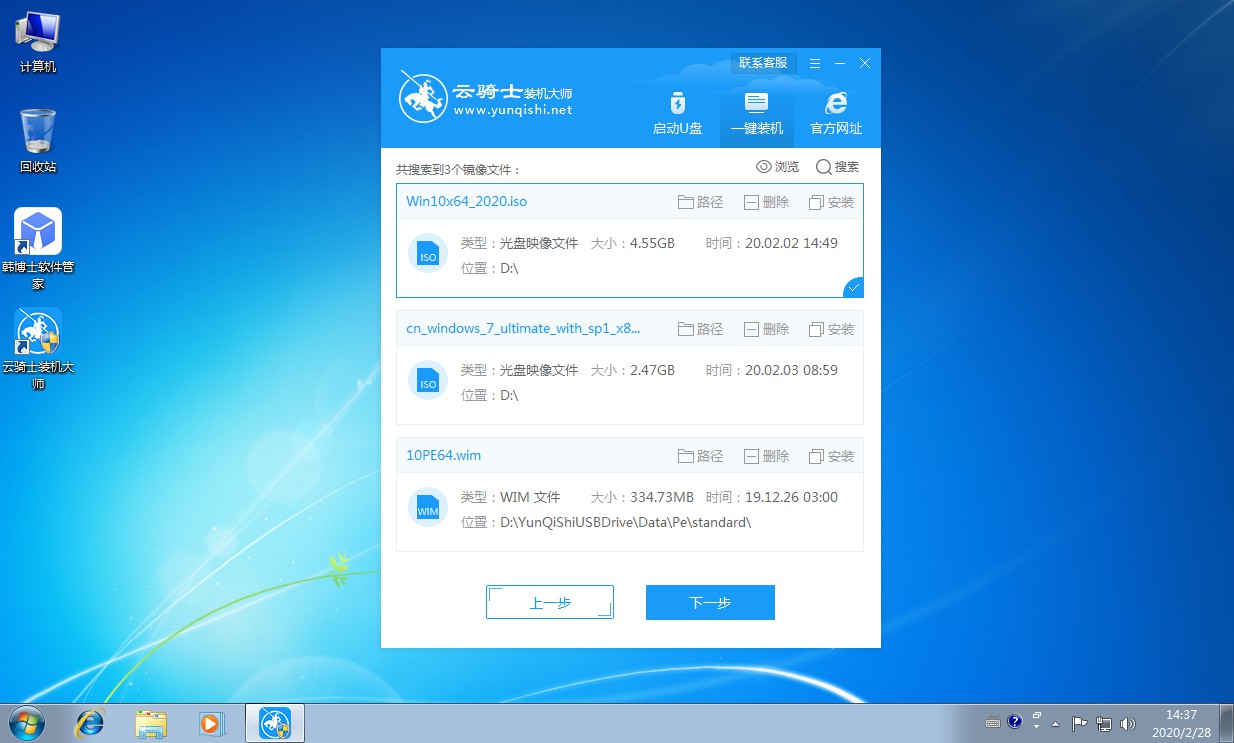Click ISO icon of the 2.47GB entry
Screen dimensions: 1234x743
428,380
